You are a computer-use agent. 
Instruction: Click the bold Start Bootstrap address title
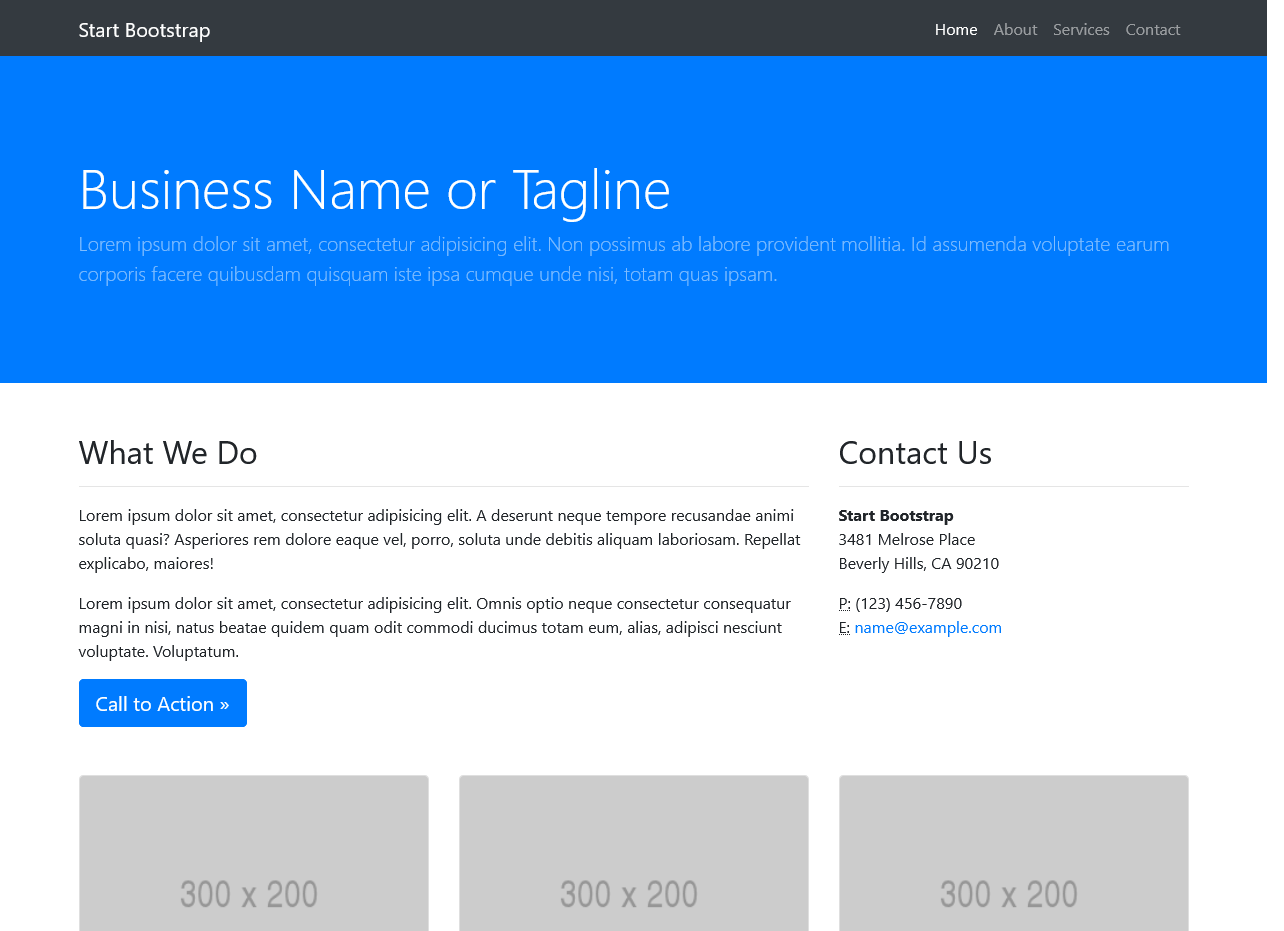click(x=895, y=515)
